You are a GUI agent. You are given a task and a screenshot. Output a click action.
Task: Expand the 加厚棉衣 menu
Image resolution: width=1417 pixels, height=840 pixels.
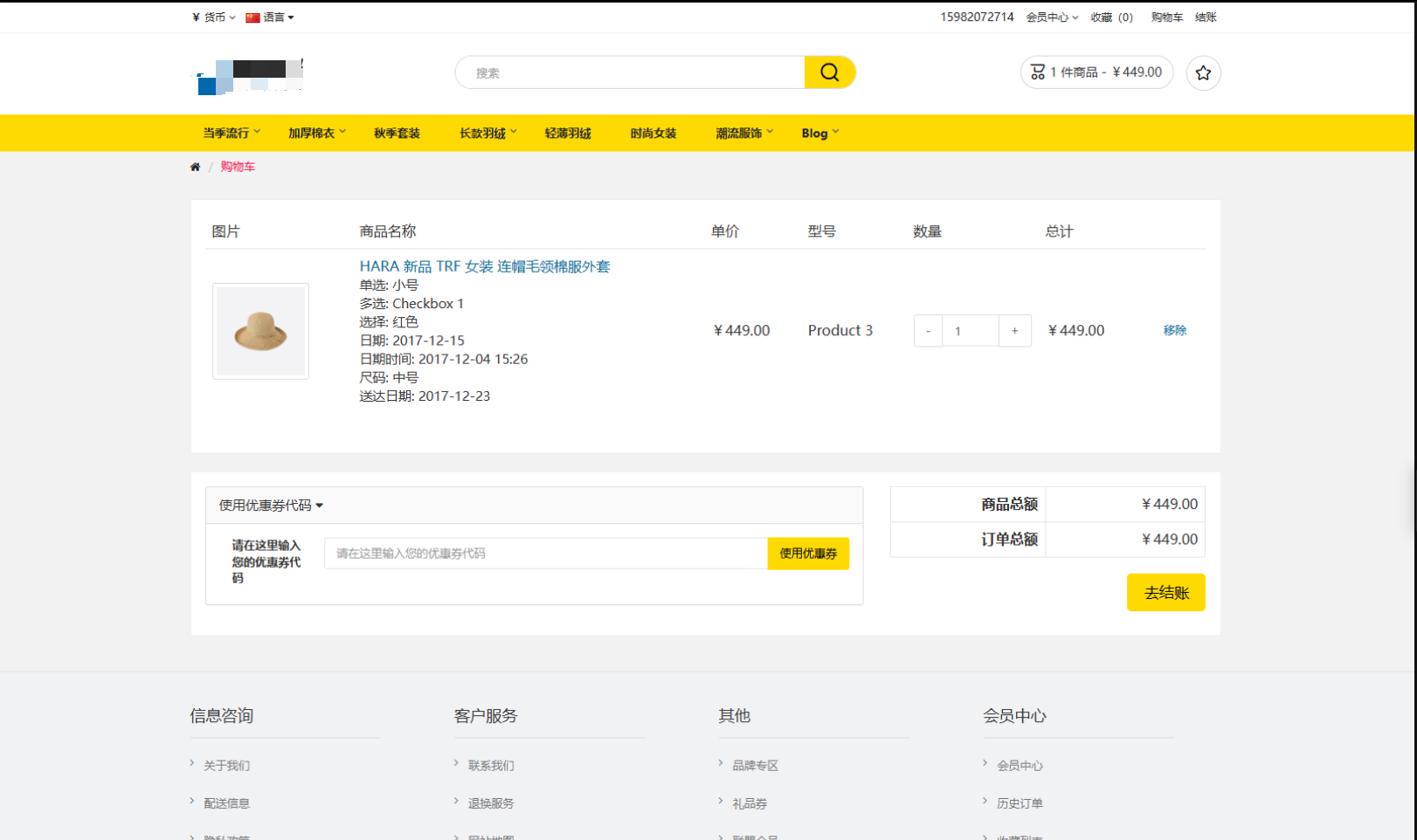[317, 133]
